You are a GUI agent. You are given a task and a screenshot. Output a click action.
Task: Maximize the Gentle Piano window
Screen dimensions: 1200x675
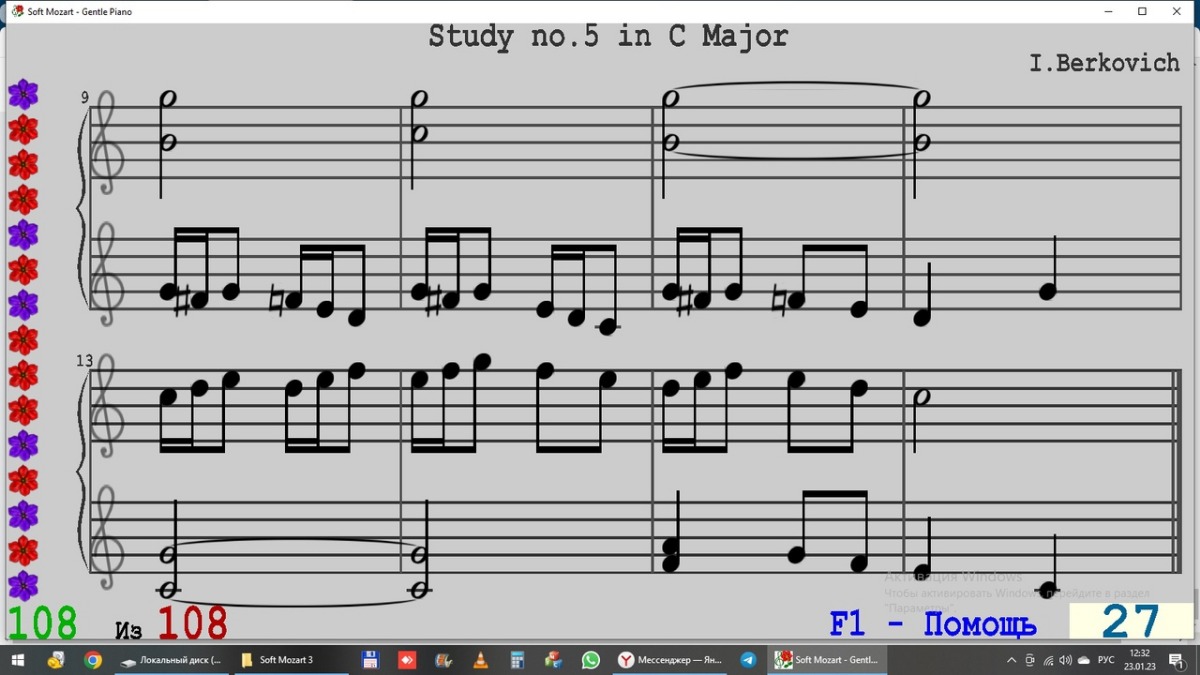coord(1142,11)
